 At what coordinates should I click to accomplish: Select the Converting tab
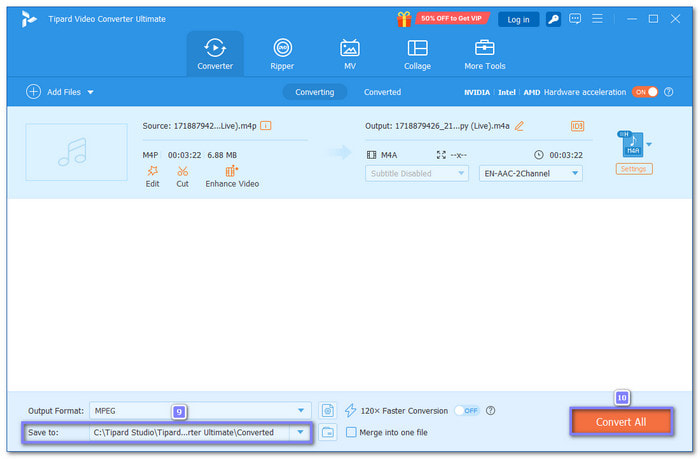pos(315,92)
